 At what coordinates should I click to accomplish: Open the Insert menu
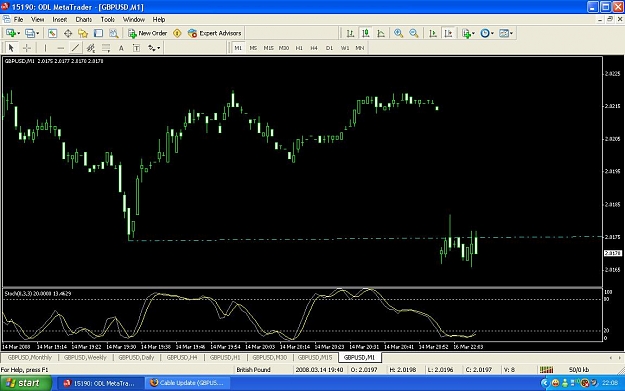point(60,19)
